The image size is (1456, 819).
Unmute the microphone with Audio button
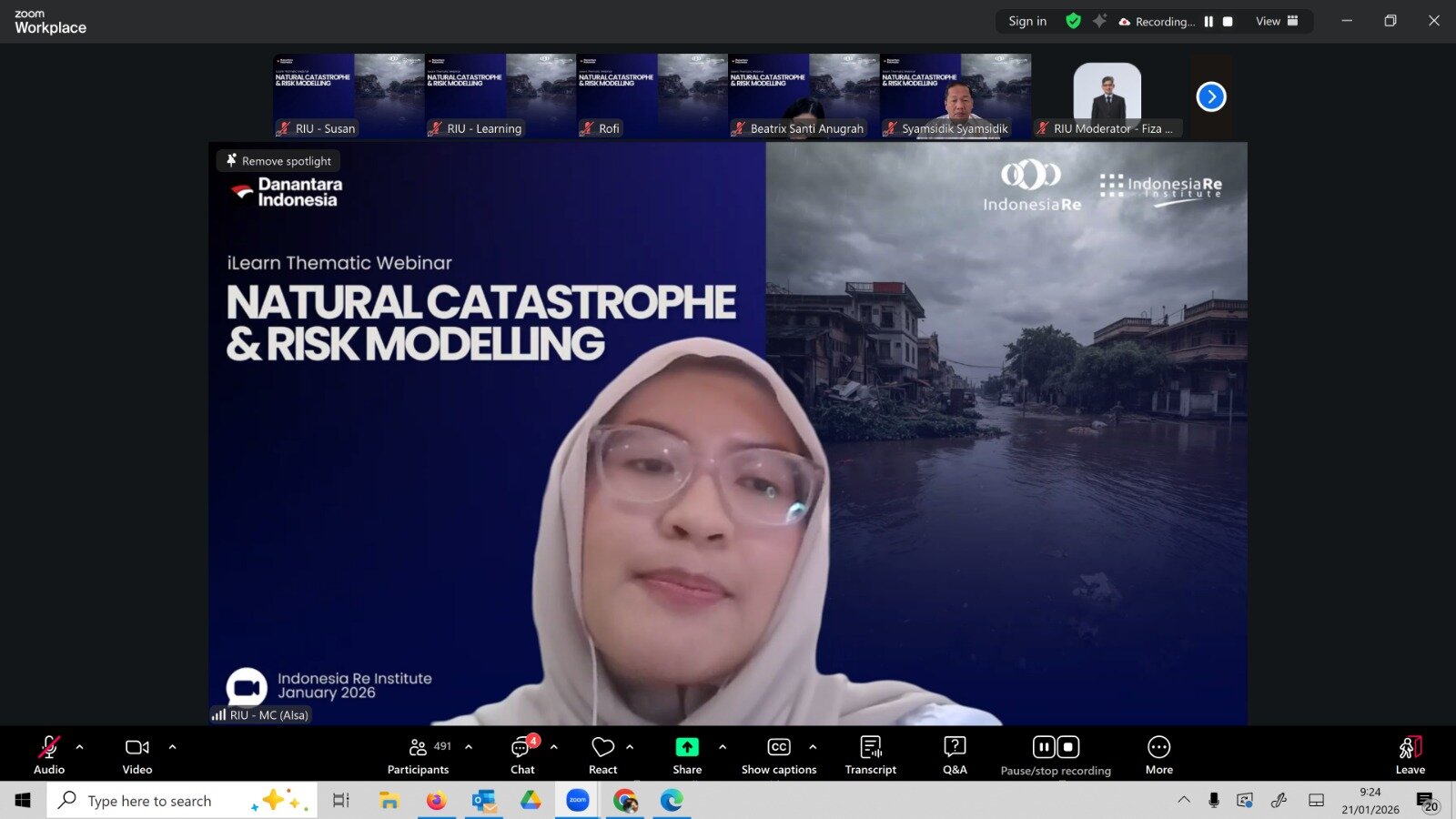tap(49, 755)
